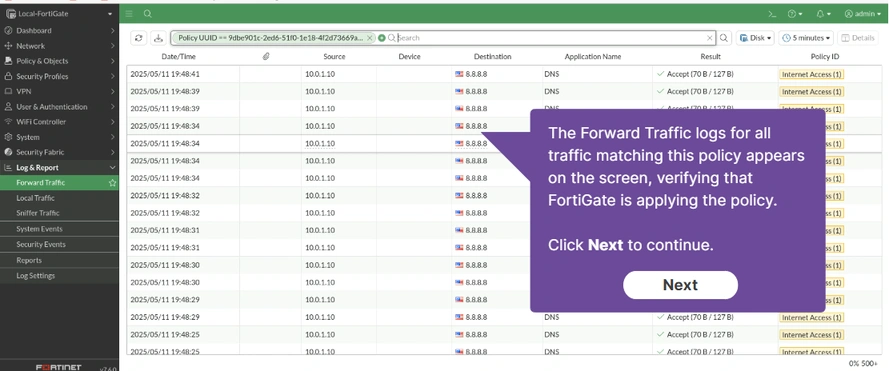Select the log row dated 19:48:41
The height and width of the screenshot is (371, 889).
[504, 74]
